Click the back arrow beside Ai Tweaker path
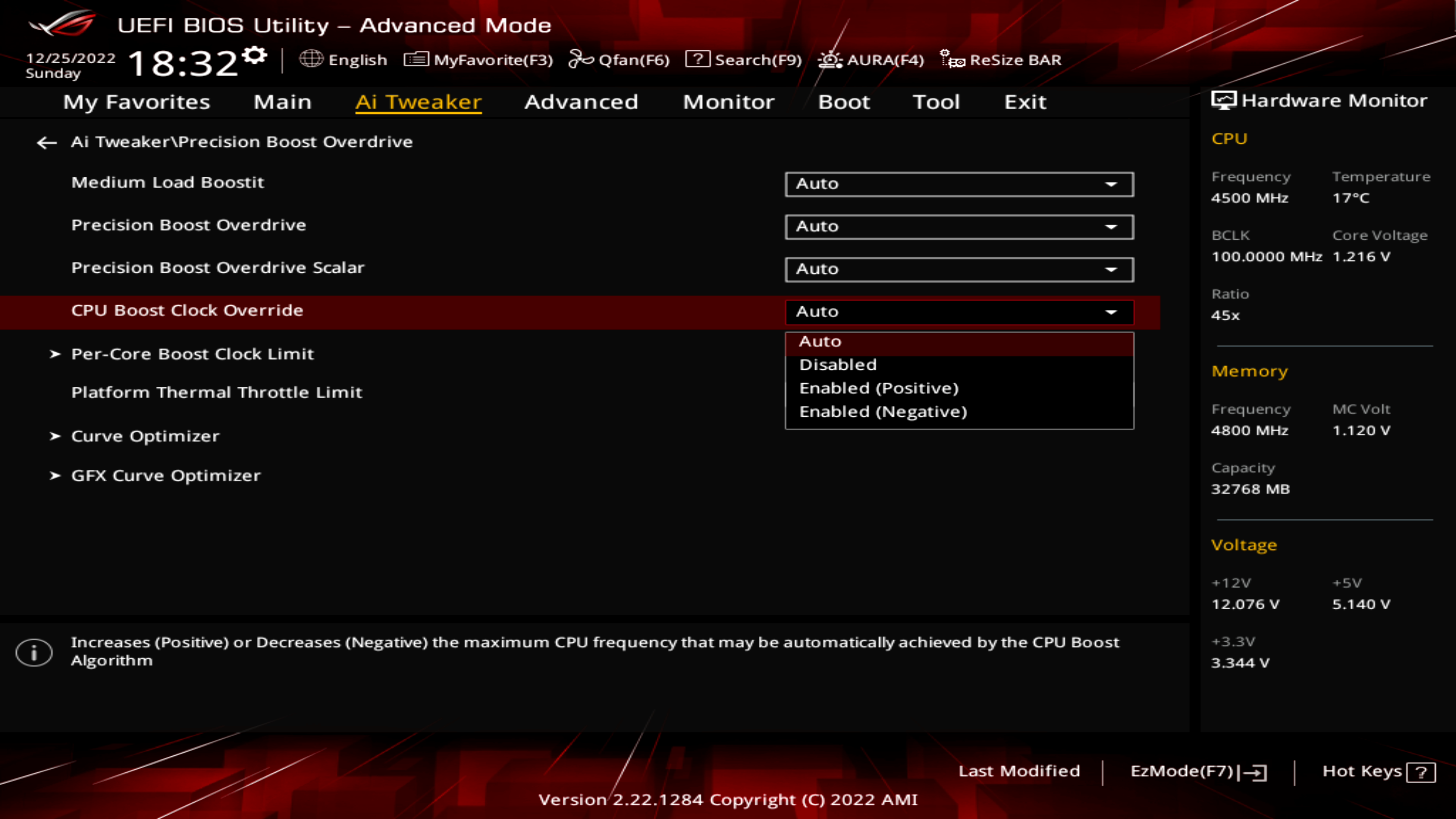 pos(46,143)
